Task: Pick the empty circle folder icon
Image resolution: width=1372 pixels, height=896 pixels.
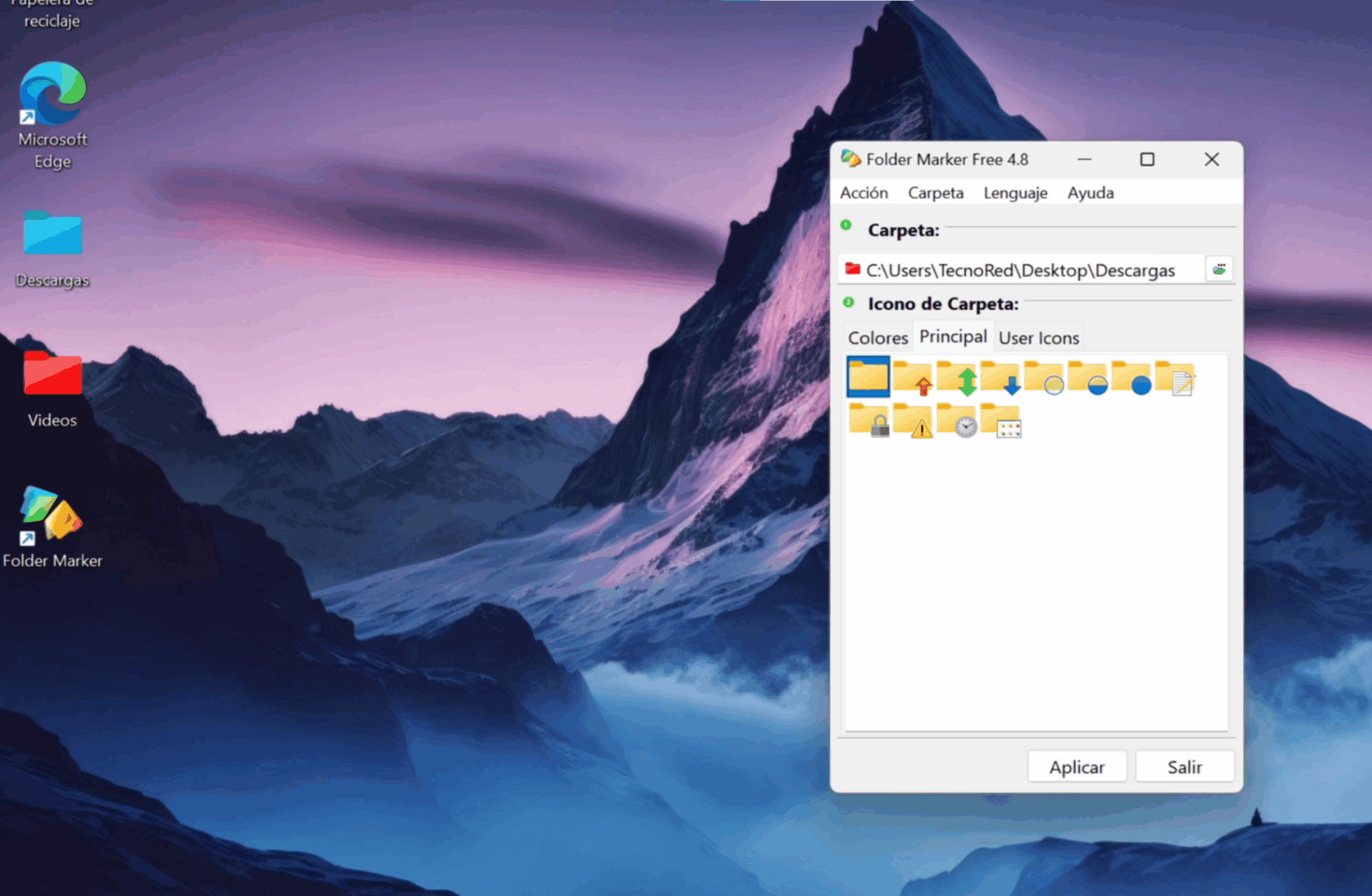Action: tap(1044, 379)
